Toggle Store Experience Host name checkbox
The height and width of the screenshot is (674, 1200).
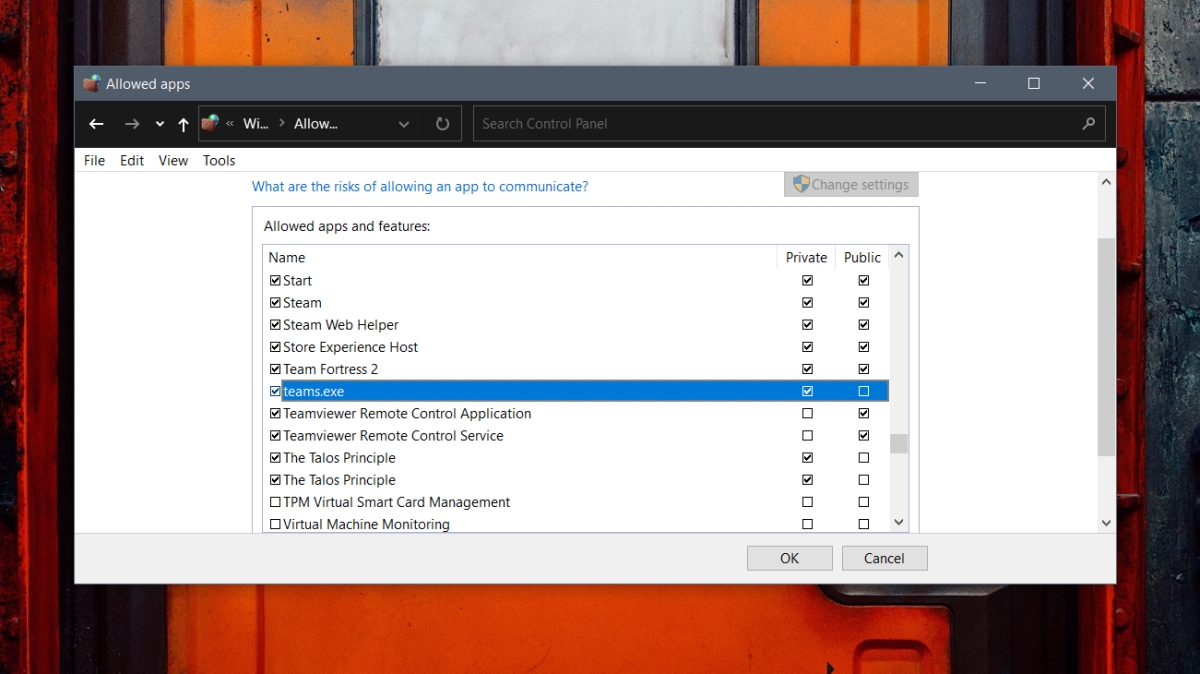pos(275,347)
